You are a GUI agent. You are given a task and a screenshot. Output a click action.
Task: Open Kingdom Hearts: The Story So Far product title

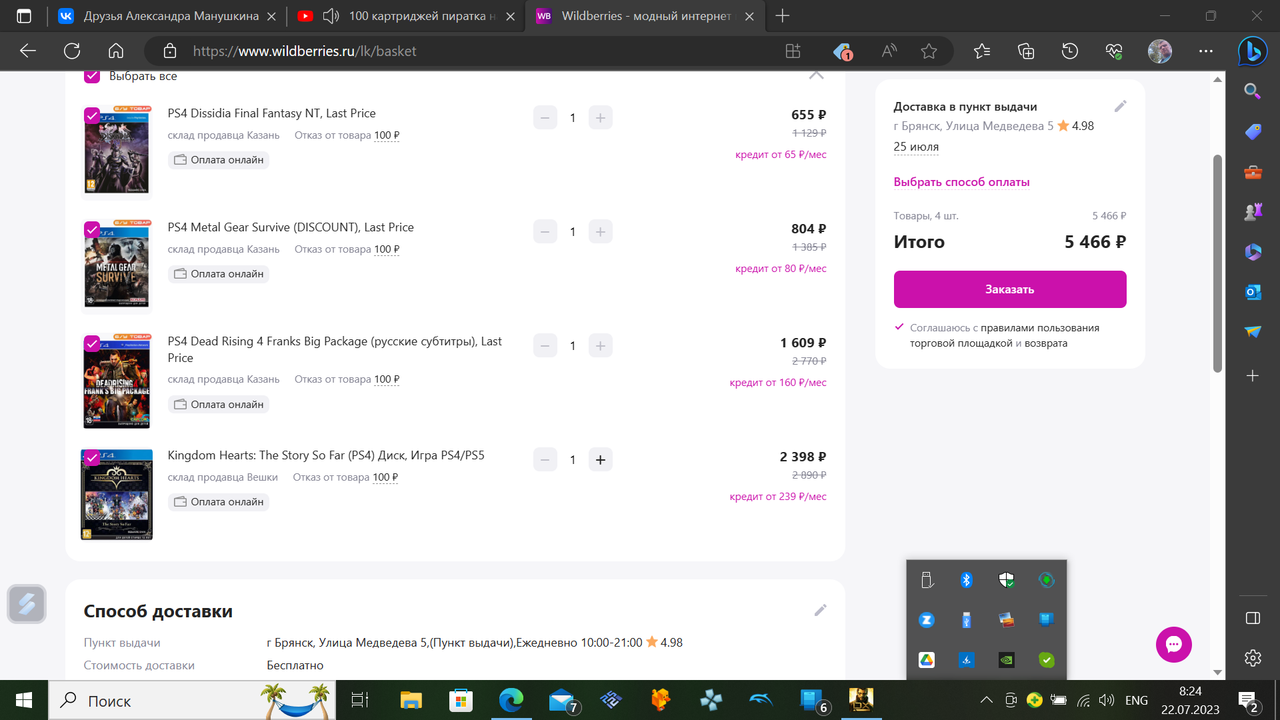tap(326, 455)
